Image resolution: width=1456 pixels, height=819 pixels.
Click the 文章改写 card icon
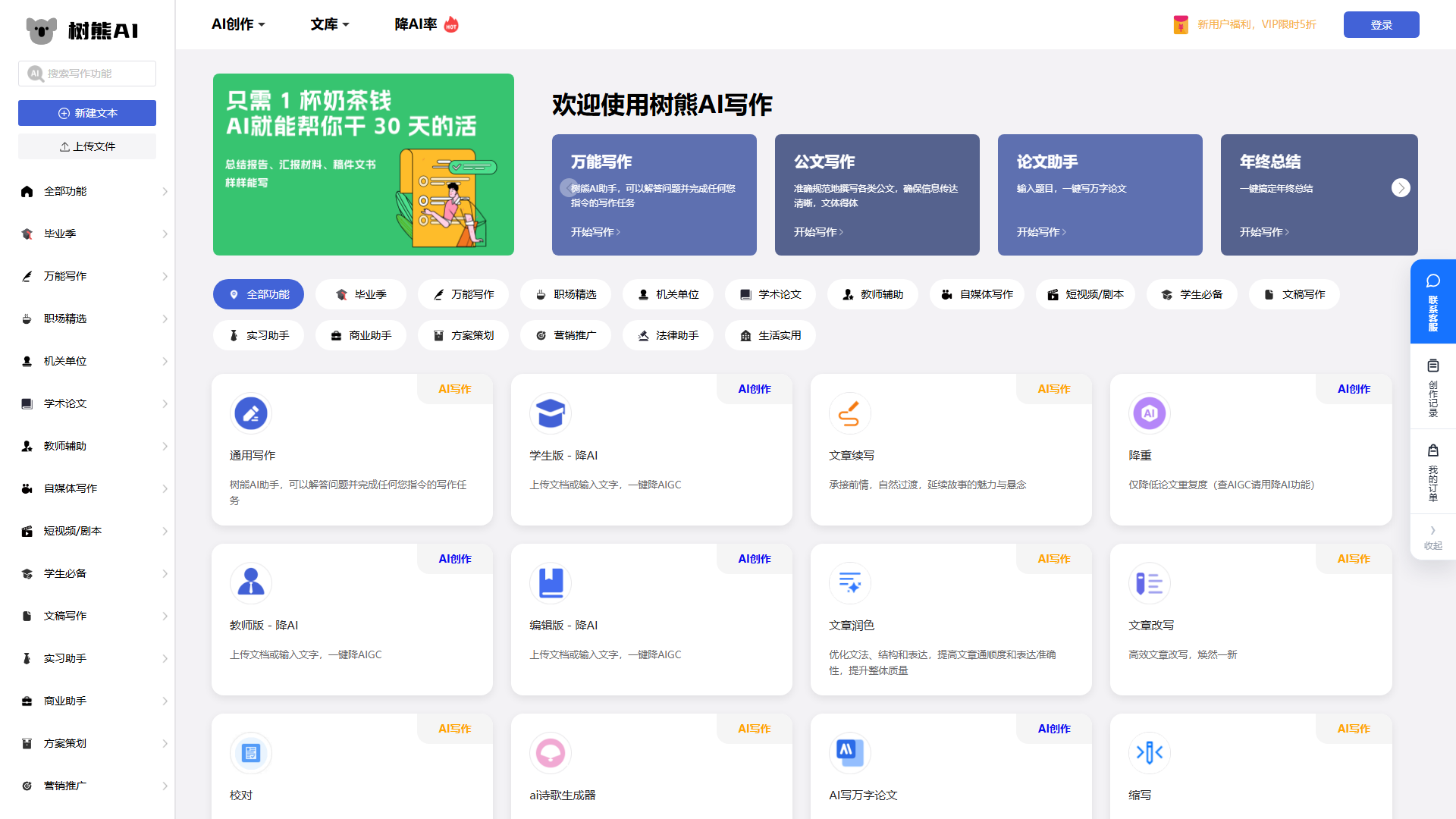(1150, 583)
